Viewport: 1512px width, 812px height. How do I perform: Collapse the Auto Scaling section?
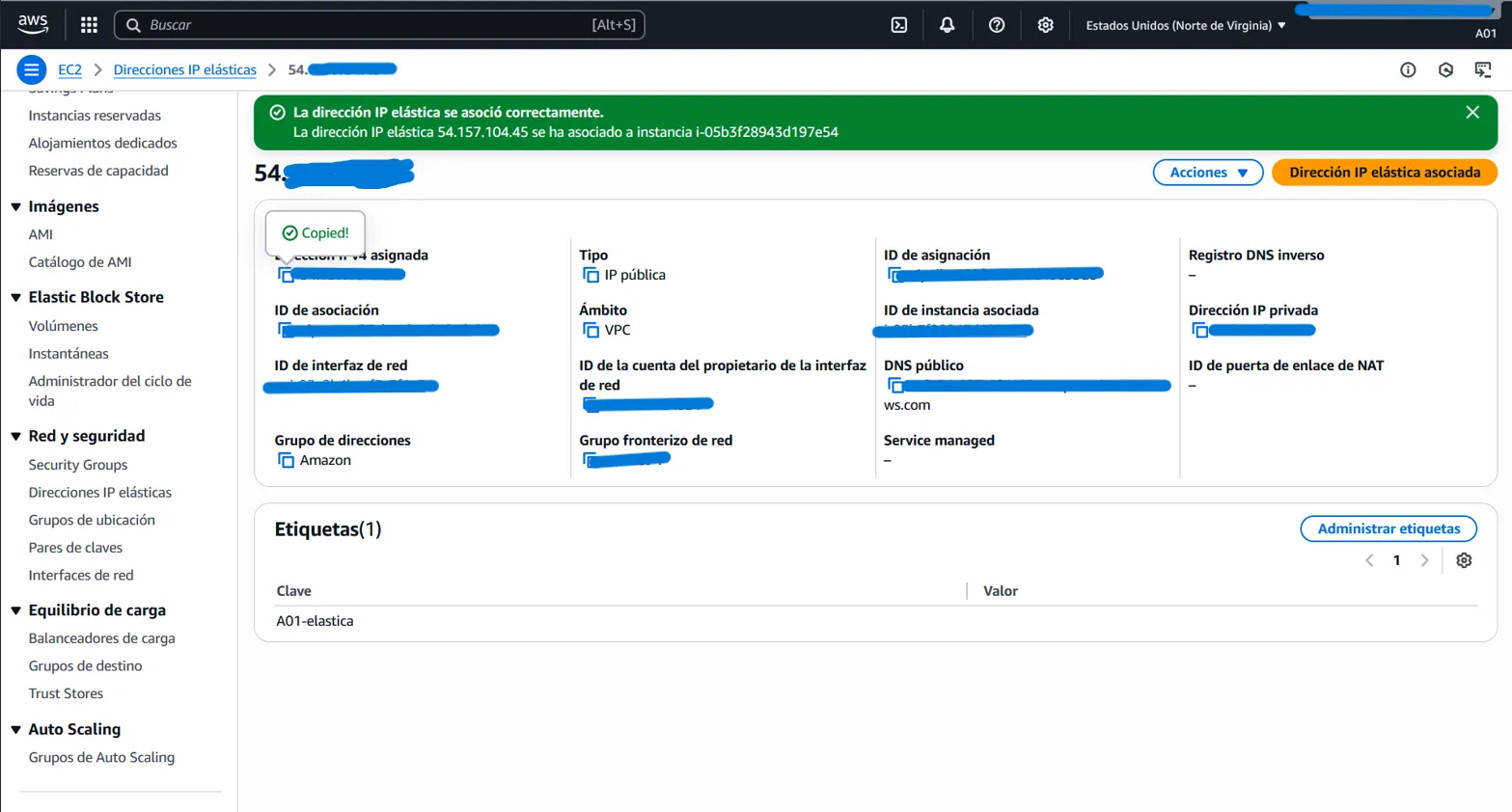[x=16, y=730]
